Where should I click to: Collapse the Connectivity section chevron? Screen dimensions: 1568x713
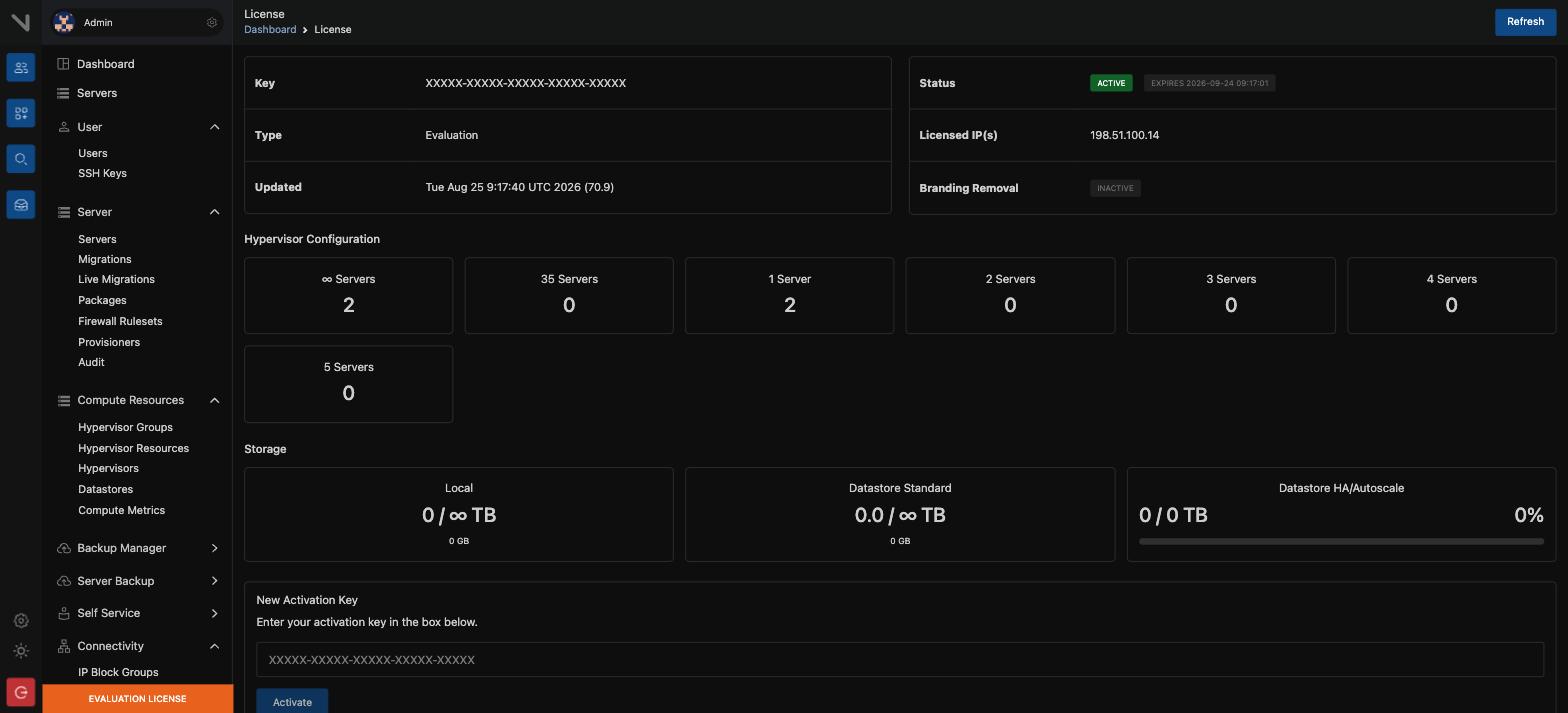point(214,646)
